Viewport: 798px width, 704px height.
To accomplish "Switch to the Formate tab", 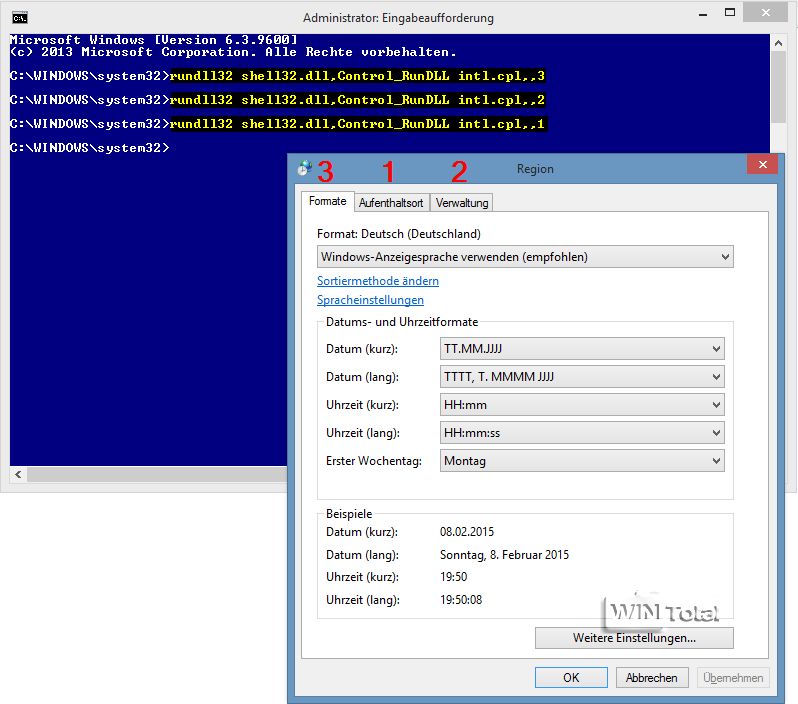I will (327, 202).
